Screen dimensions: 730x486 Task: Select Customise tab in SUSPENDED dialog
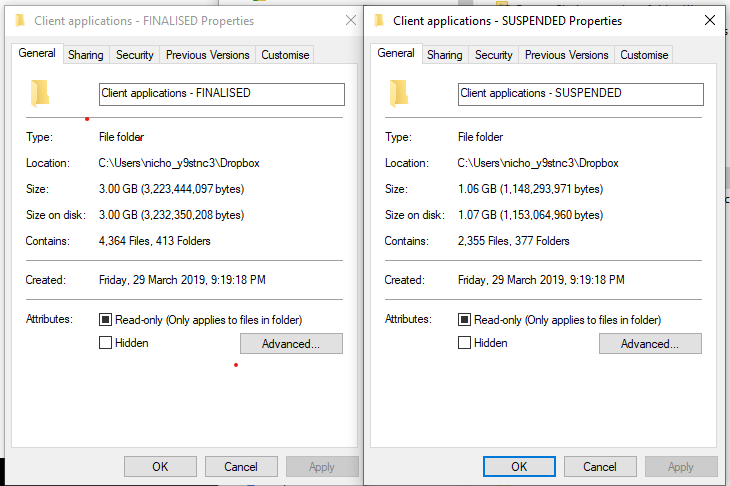click(x=644, y=55)
